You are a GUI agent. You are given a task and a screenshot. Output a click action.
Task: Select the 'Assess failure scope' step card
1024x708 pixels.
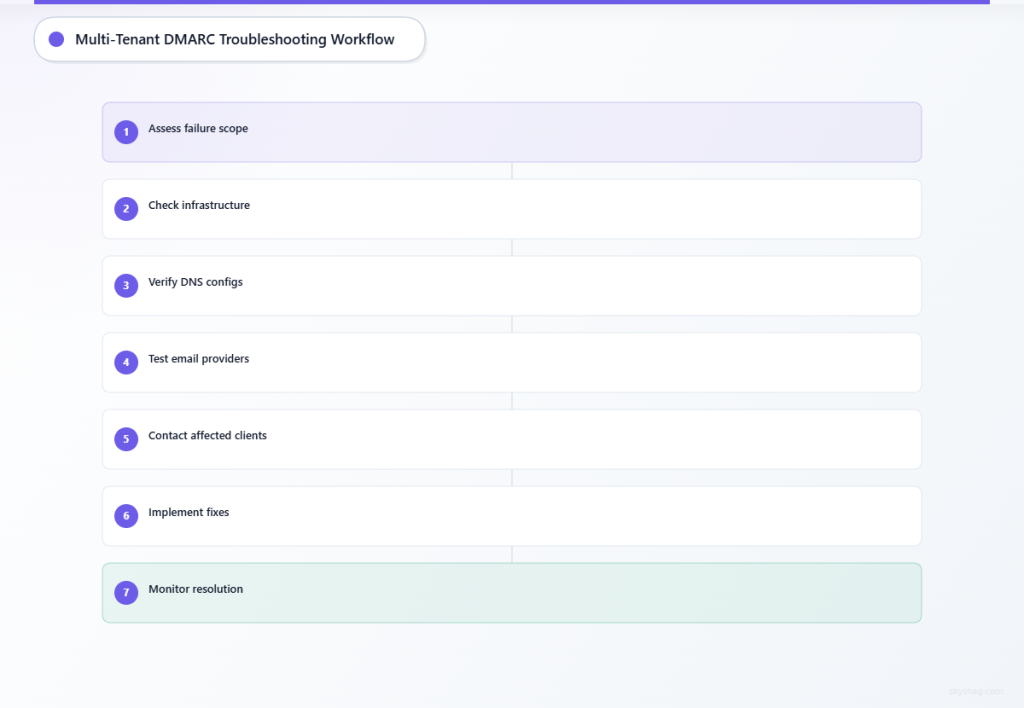[512, 131]
